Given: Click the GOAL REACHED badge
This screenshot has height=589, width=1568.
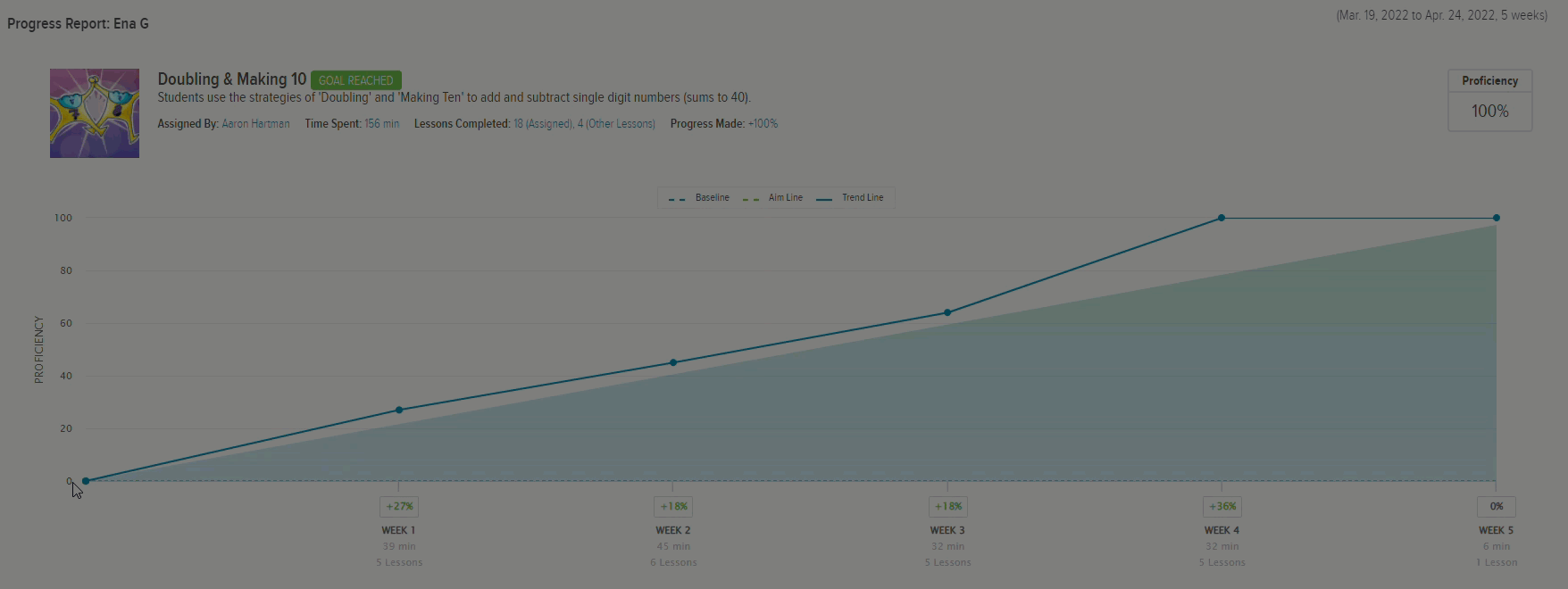Looking at the screenshot, I should point(355,80).
